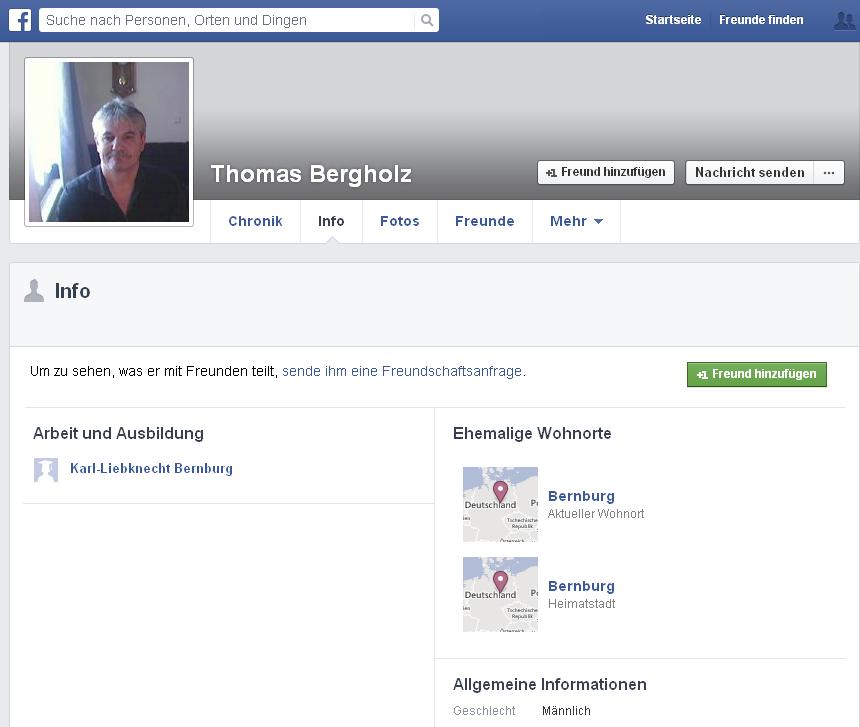
Task: Click the workplace placeholder icon beside Karl-Liebknecht Bernburg
Action: click(x=45, y=469)
